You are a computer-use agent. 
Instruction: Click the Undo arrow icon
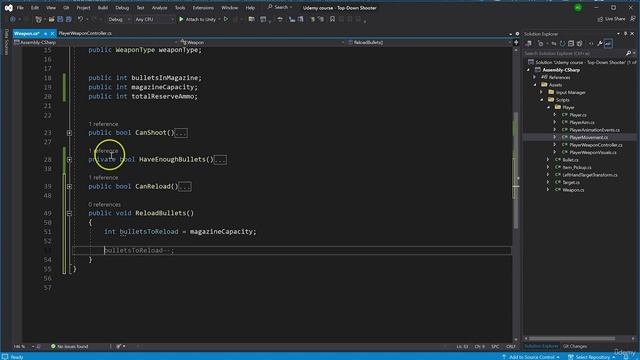pyautogui.click(x=80, y=19)
